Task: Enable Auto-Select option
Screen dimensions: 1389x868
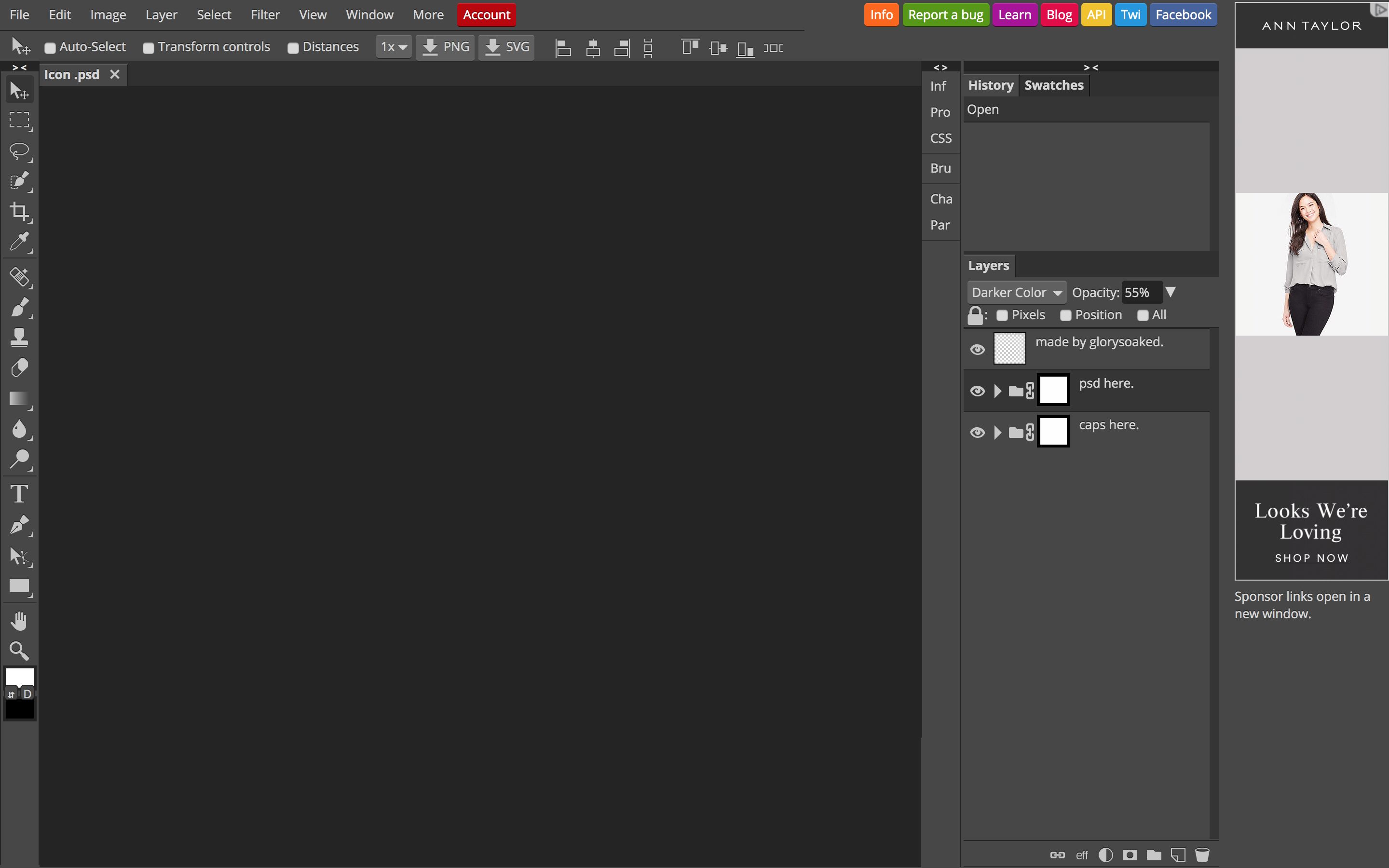Action: click(50, 48)
